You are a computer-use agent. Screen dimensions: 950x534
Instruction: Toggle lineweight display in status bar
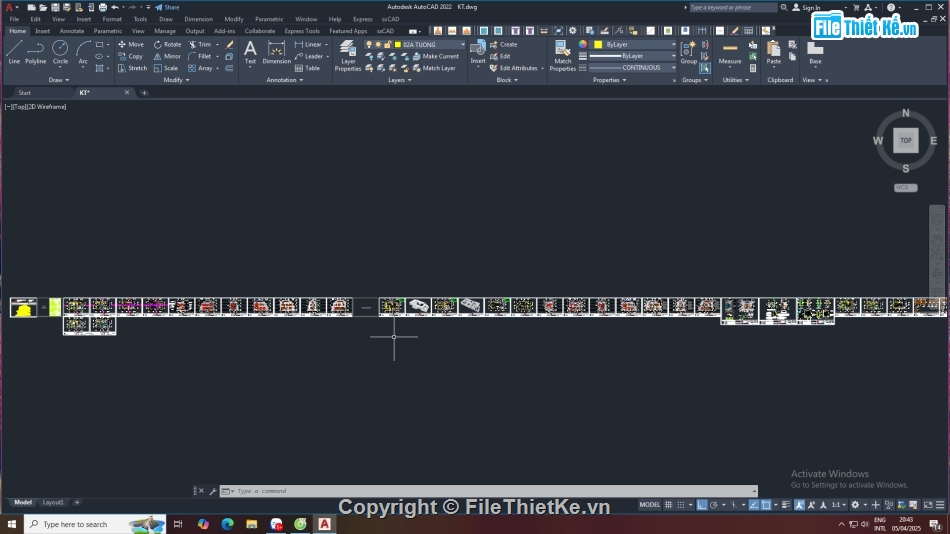(x=786, y=504)
